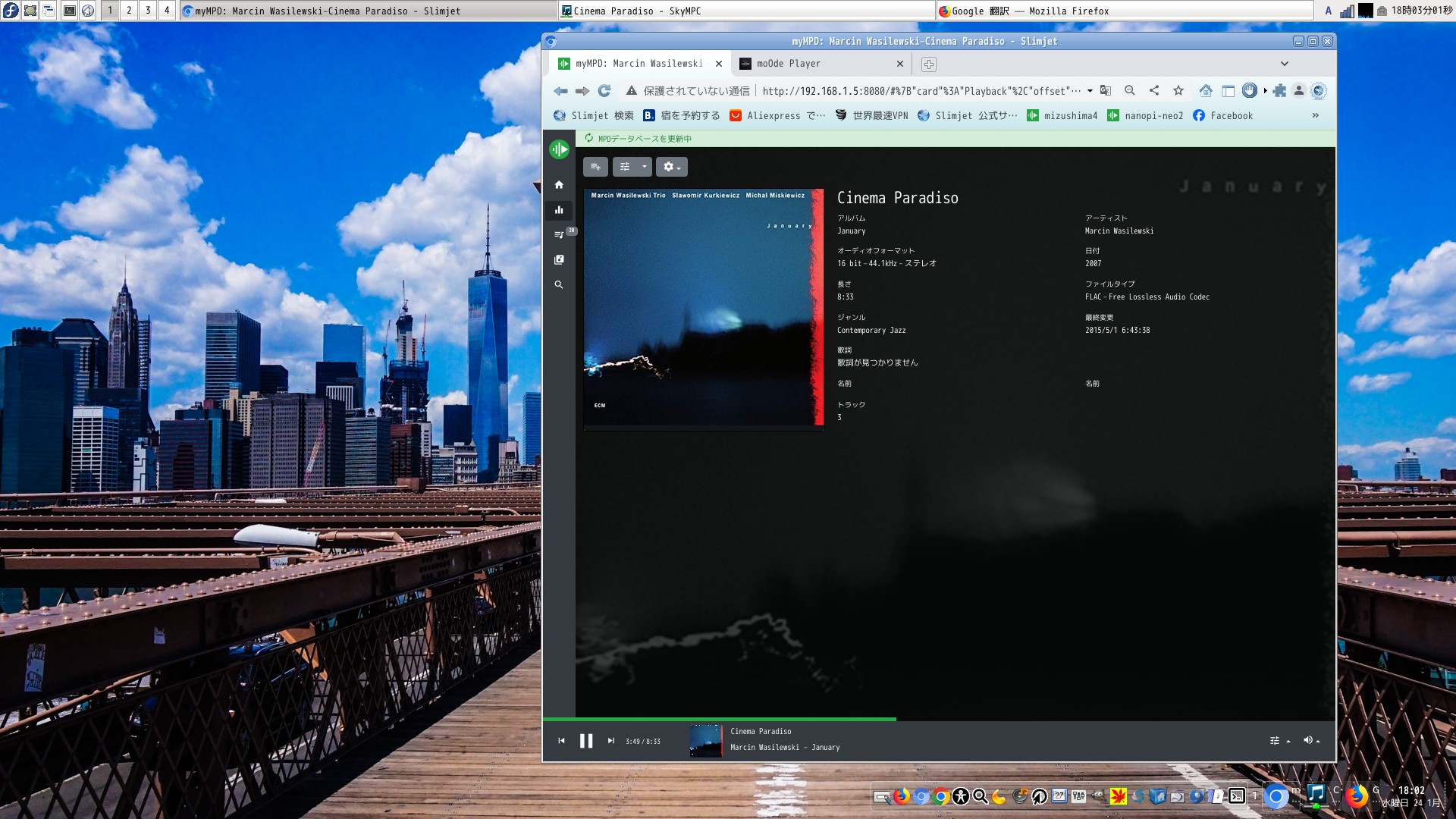
Task: Open search view in myMPD sidebar
Action: click(559, 285)
